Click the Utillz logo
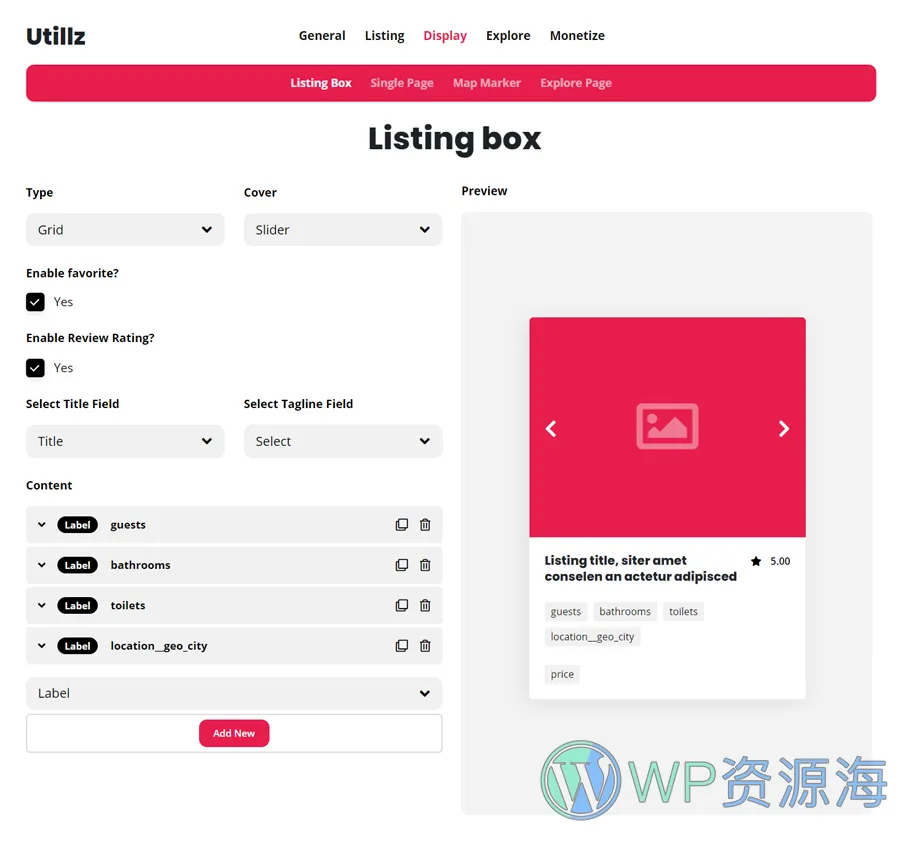The image size is (907, 842). pos(56,36)
